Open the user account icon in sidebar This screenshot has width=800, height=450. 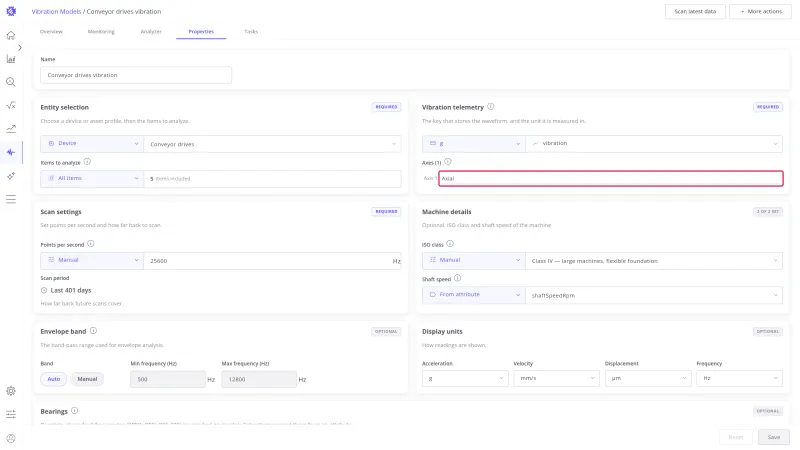[11, 438]
